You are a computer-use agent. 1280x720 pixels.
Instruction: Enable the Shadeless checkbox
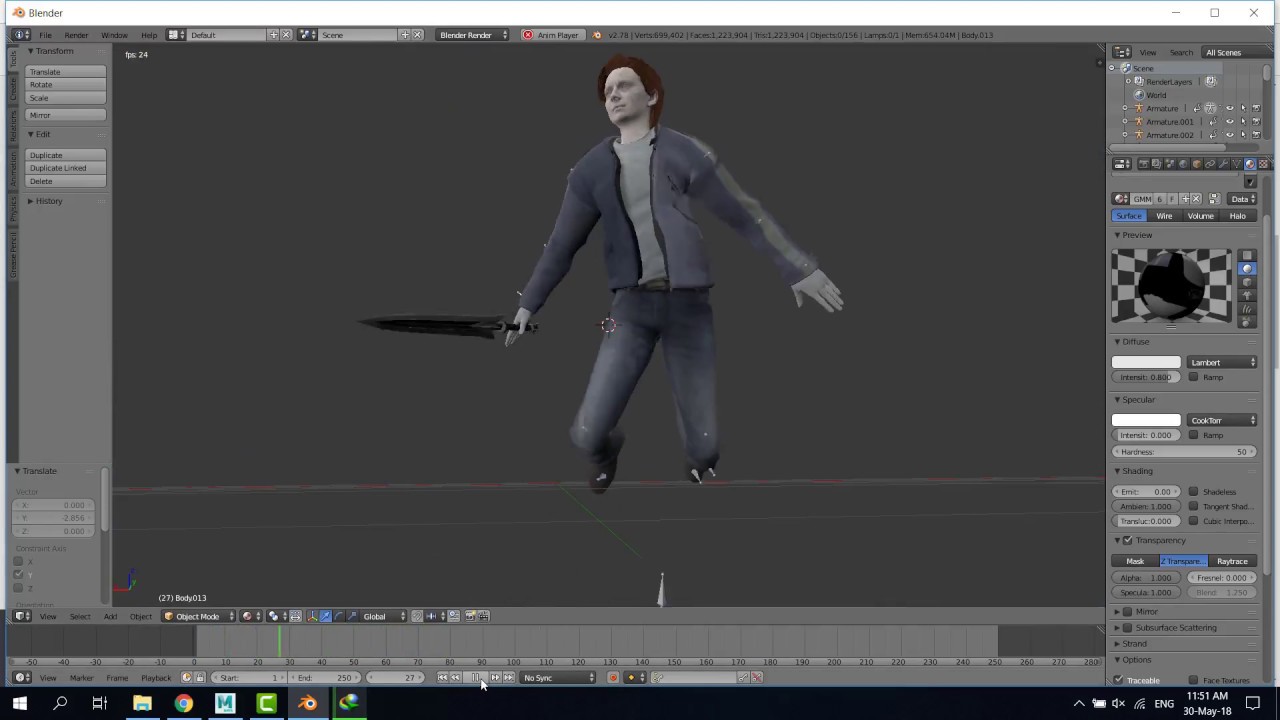(x=1193, y=492)
